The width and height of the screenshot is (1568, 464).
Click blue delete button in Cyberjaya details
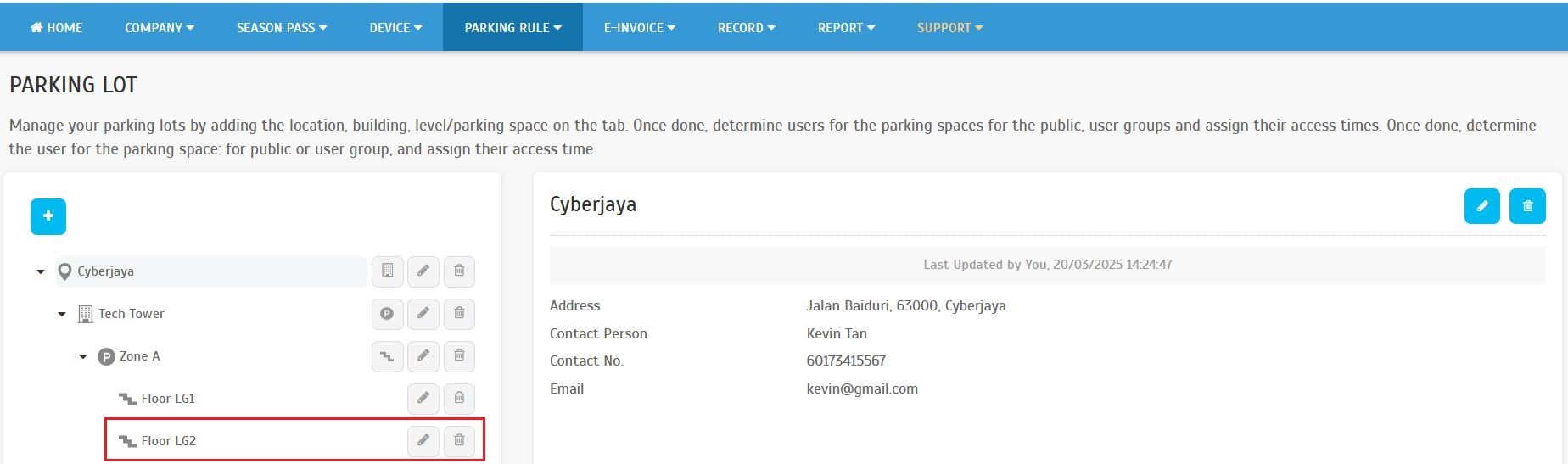pyautogui.click(x=1527, y=206)
